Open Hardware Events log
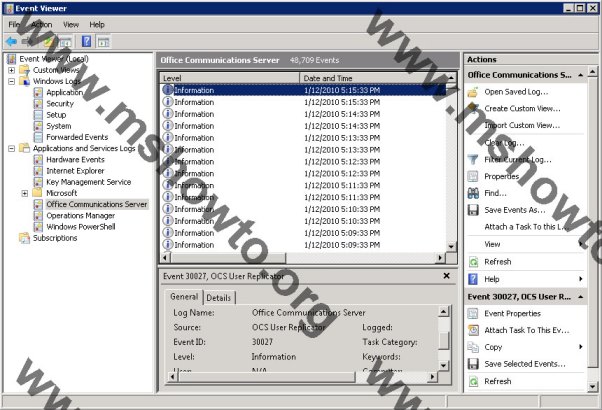This screenshot has height=410, width=602. (75, 159)
